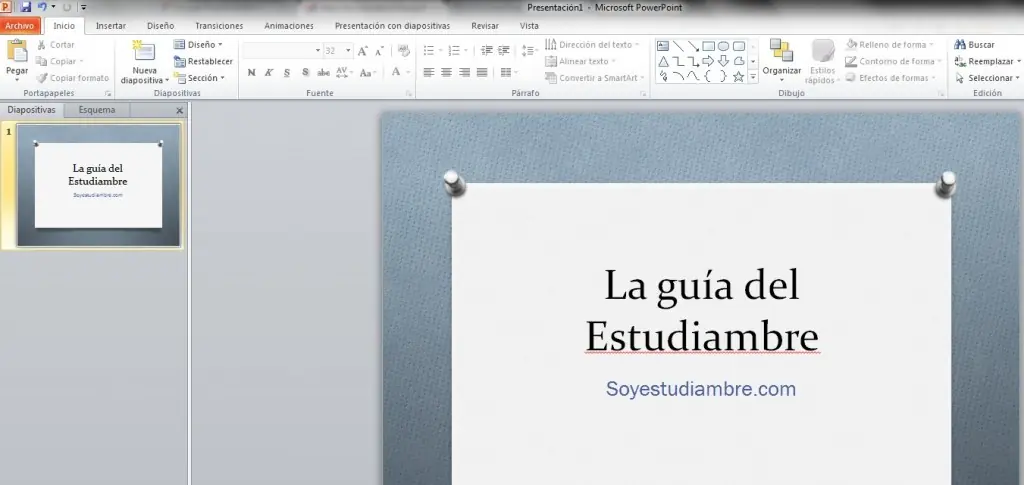Toggle numbered list

pos(454,50)
